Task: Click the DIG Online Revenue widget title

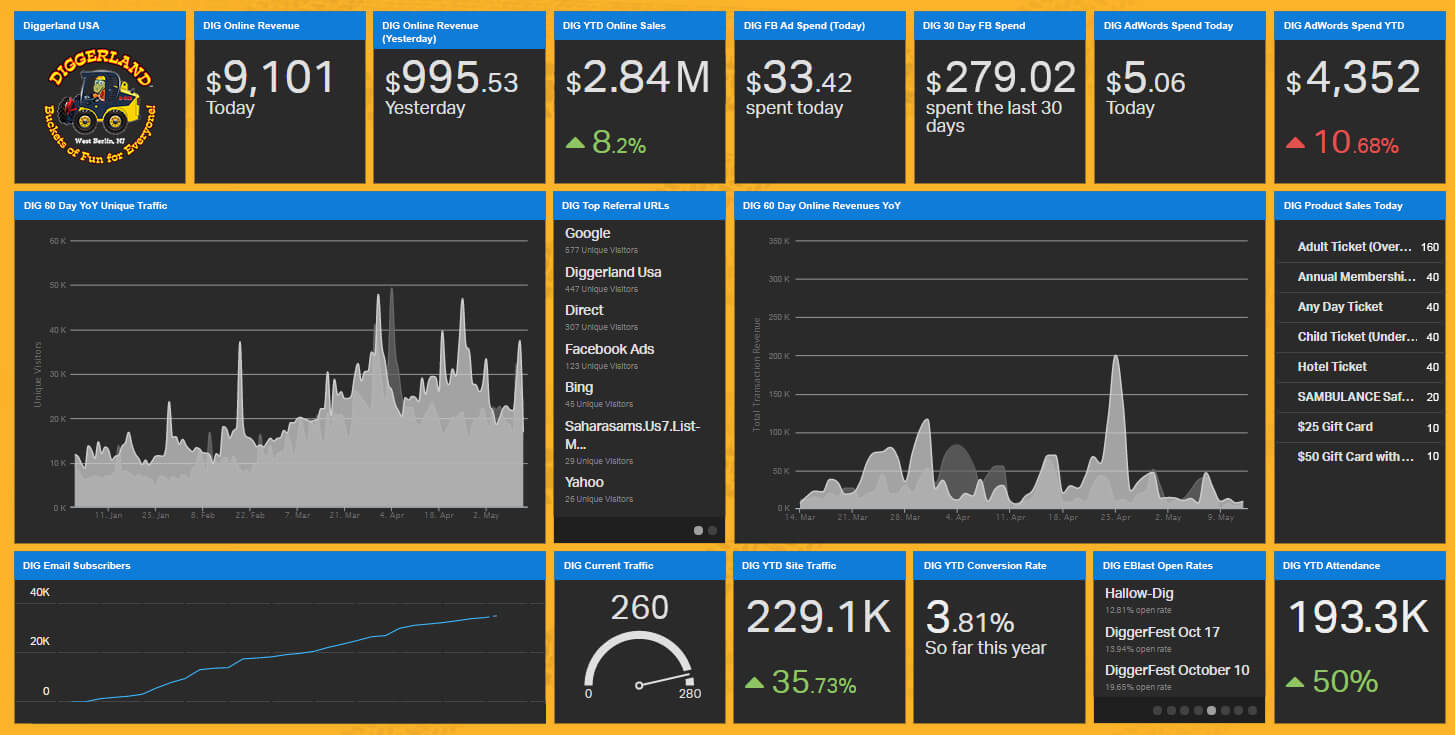Action: pos(251,26)
